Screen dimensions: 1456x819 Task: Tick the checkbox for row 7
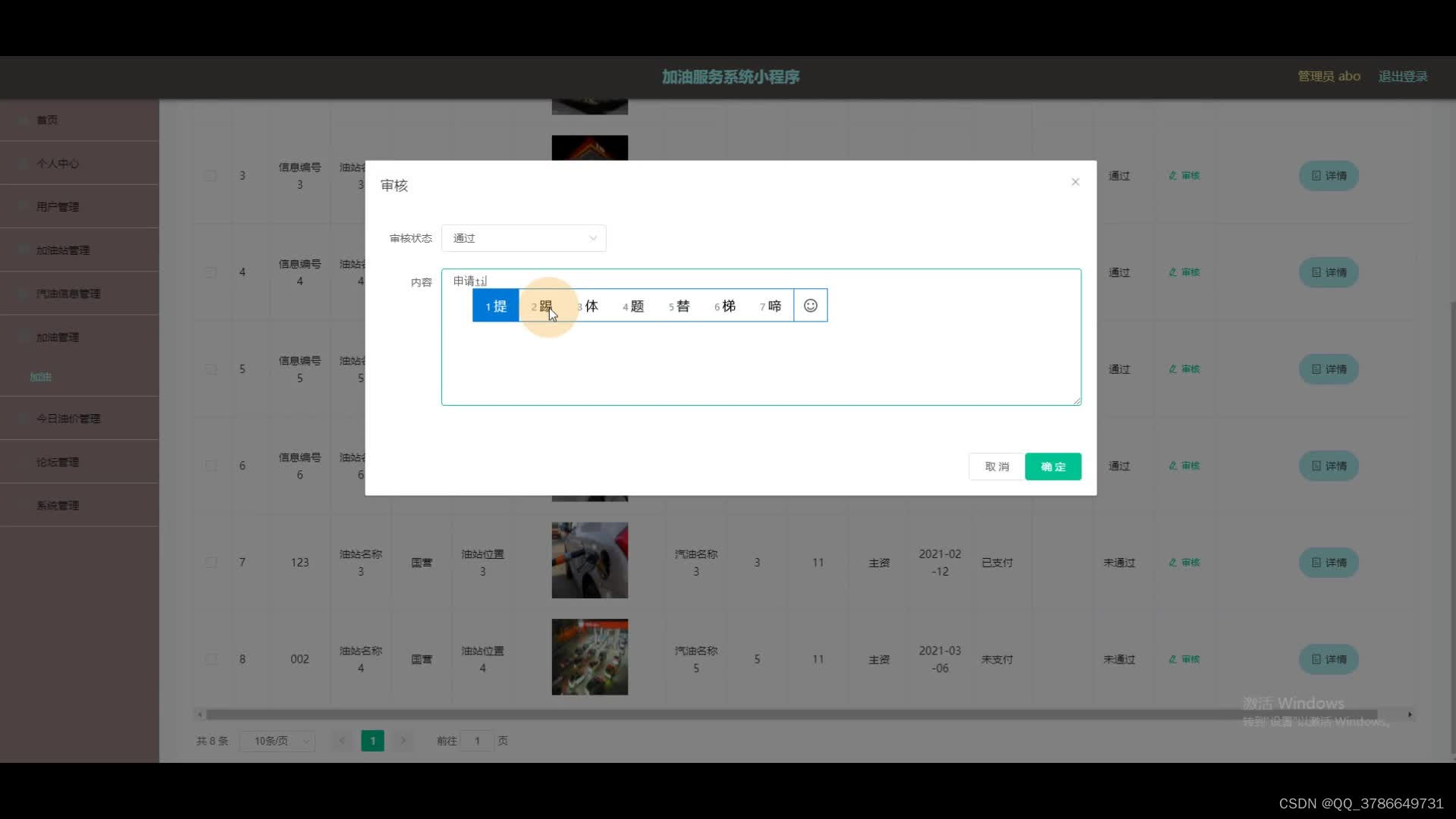coord(211,563)
